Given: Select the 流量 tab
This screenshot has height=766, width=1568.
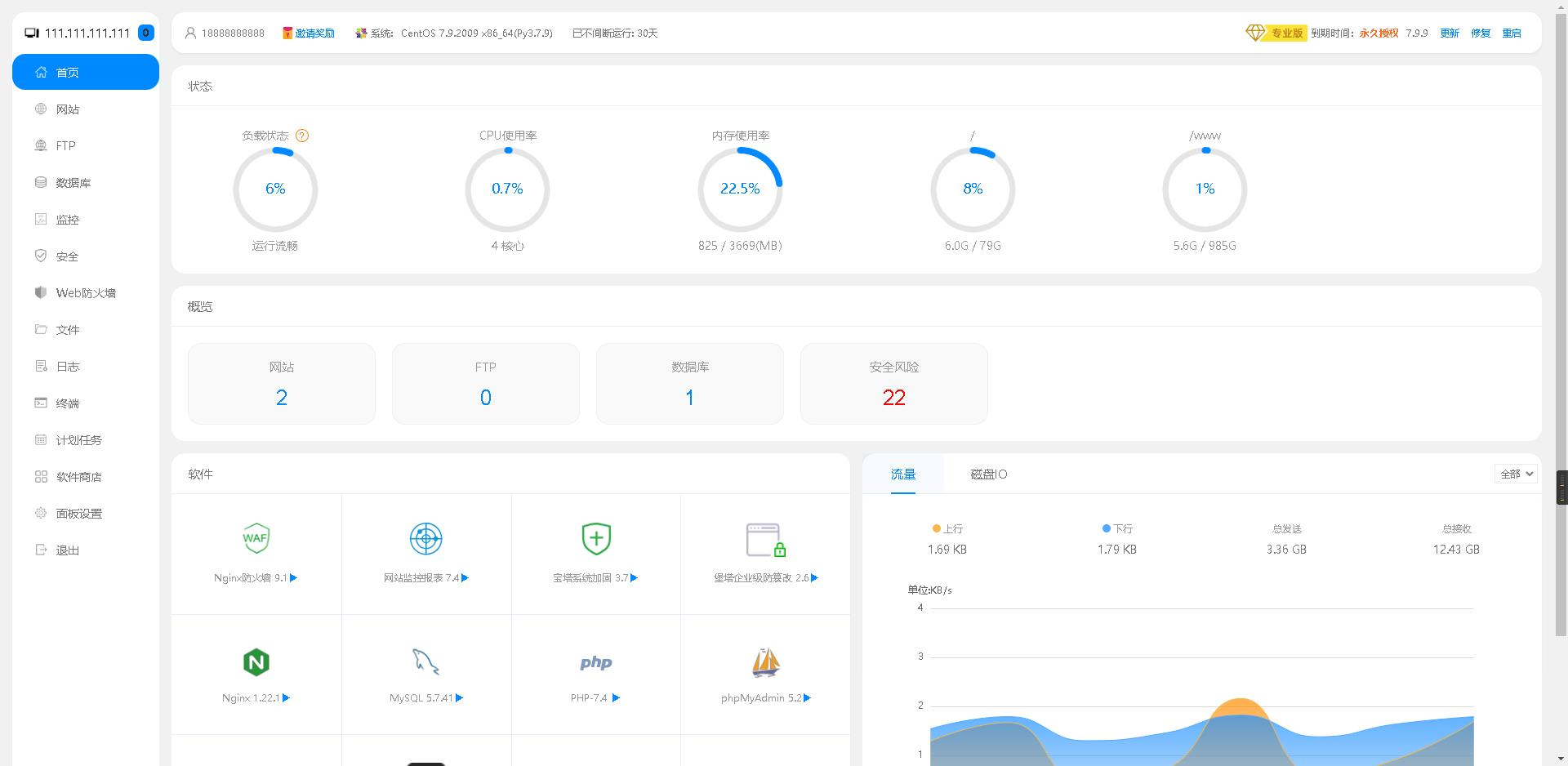Looking at the screenshot, I should pyautogui.click(x=902, y=474).
